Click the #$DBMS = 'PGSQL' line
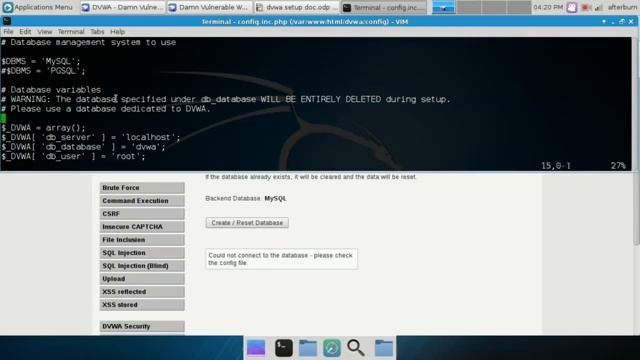This screenshot has height=360, width=640. click(x=43, y=71)
